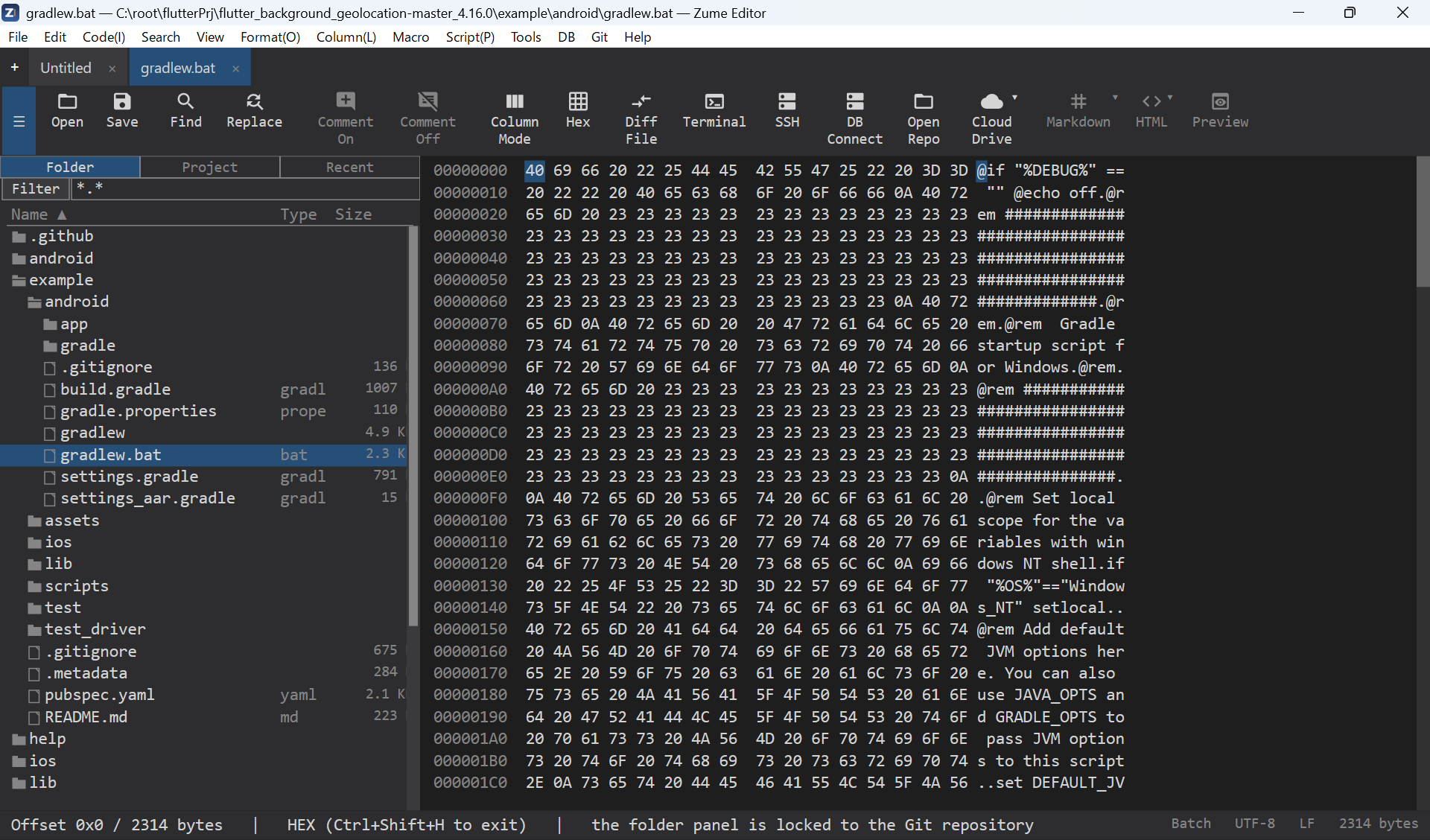Switch to the Project panel tab
Viewport: 1430px width, 840px height.
pos(210,167)
